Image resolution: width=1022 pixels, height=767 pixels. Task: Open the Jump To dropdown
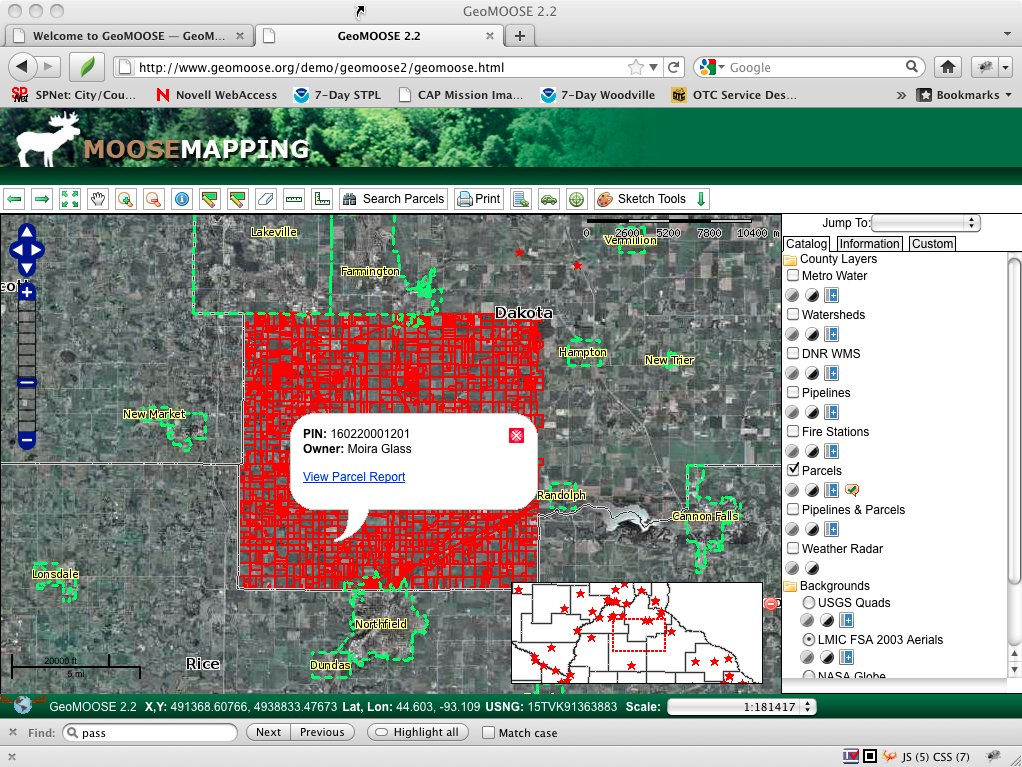tap(926, 223)
